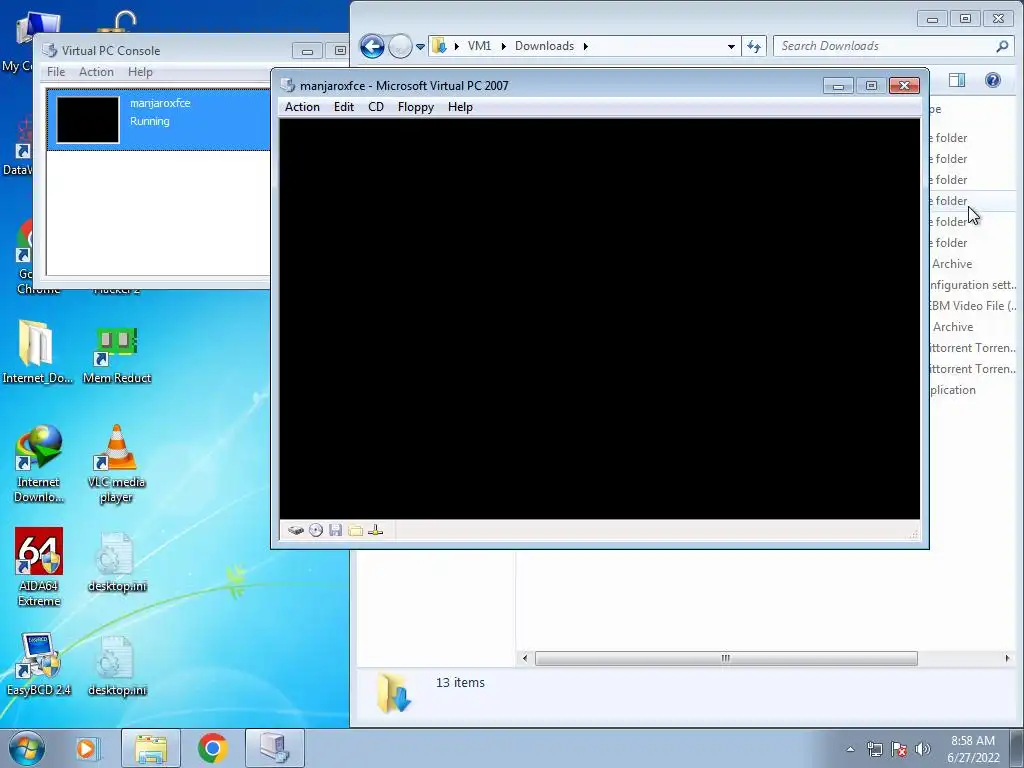Viewport: 1024px width, 768px height.
Task: Open Internet Download Manager desktop shortcut
Action: coord(39,464)
